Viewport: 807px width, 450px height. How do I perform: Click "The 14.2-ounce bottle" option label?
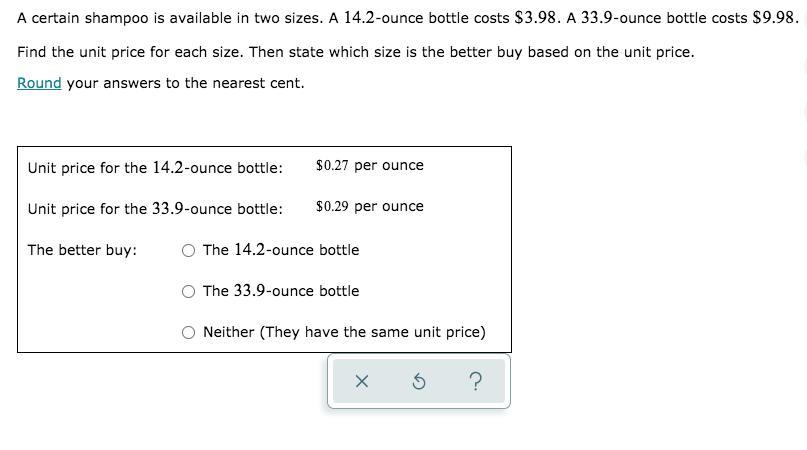[x=280, y=250]
